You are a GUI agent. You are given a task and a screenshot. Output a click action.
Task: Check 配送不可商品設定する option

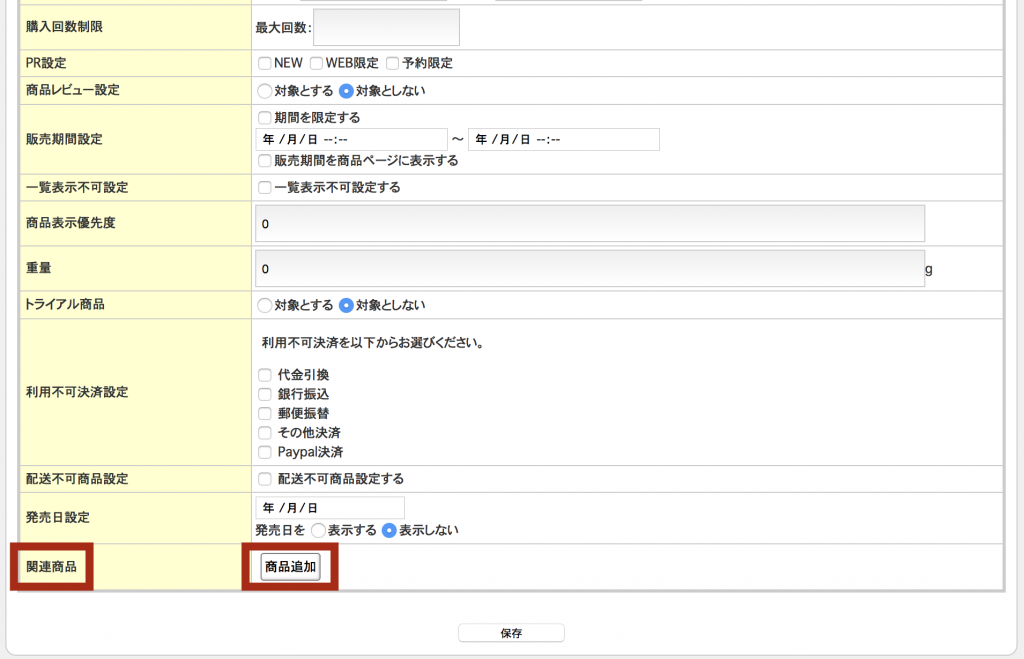coord(264,478)
